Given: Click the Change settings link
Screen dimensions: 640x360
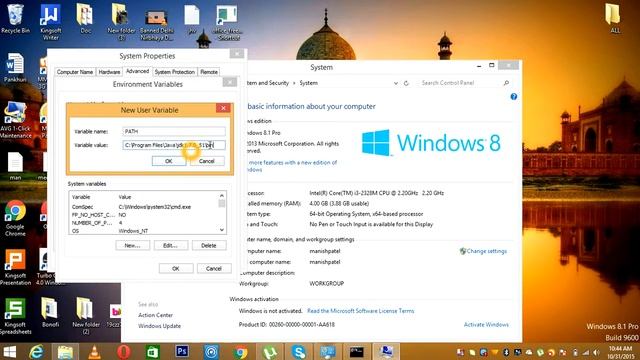Looking at the screenshot, I should click(487, 251).
